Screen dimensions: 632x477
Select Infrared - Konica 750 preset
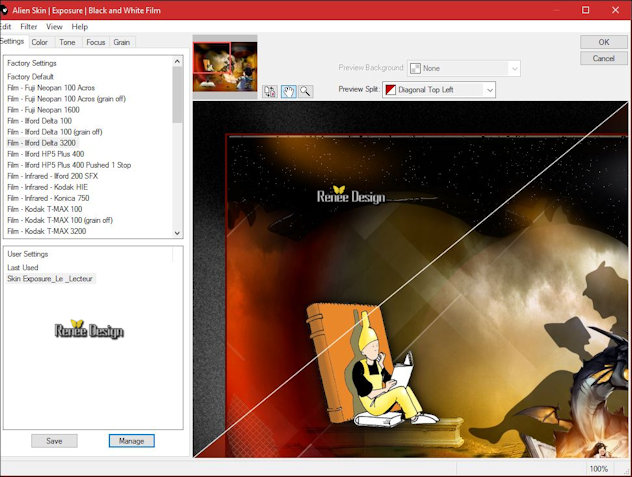click(x=48, y=198)
